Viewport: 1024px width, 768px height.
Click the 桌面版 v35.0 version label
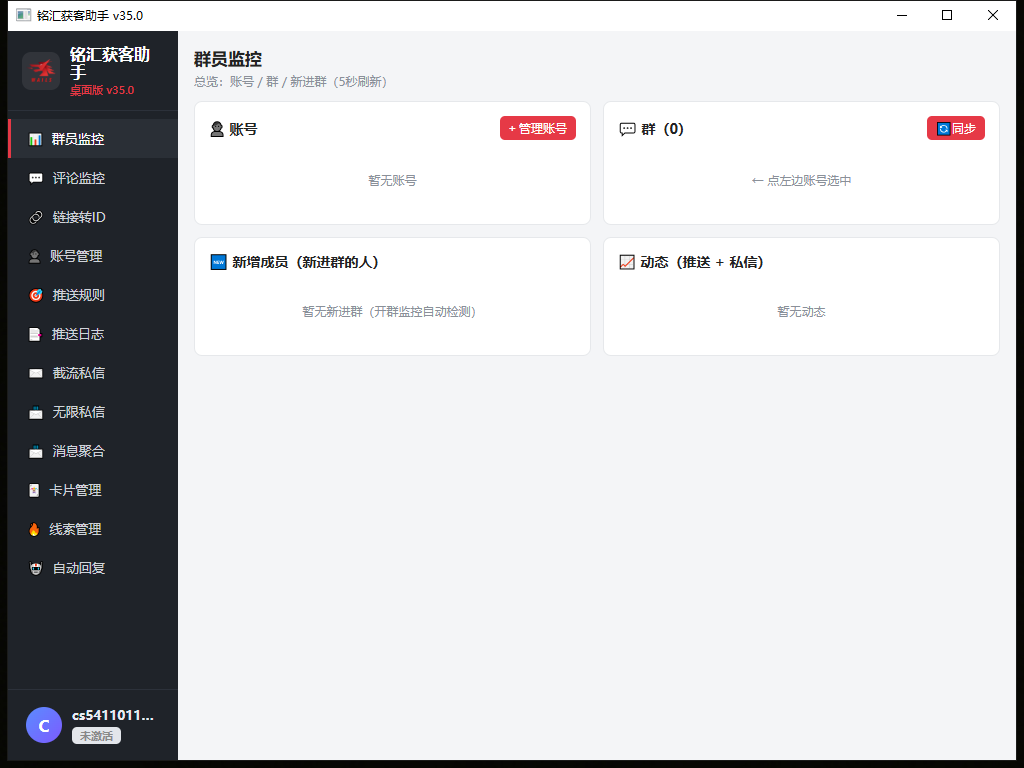pyautogui.click(x=102, y=90)
